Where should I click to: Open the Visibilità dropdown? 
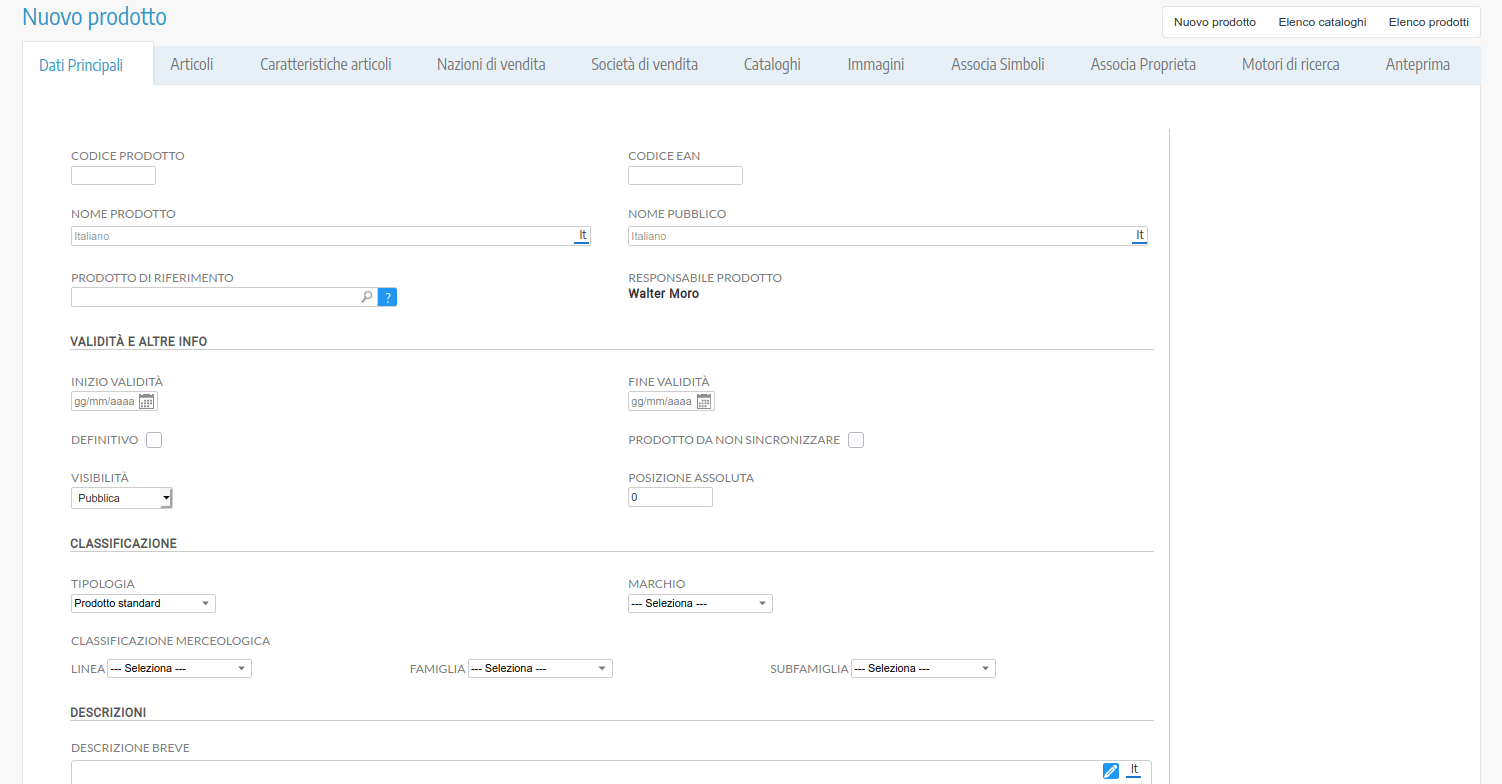coord(122,498)
